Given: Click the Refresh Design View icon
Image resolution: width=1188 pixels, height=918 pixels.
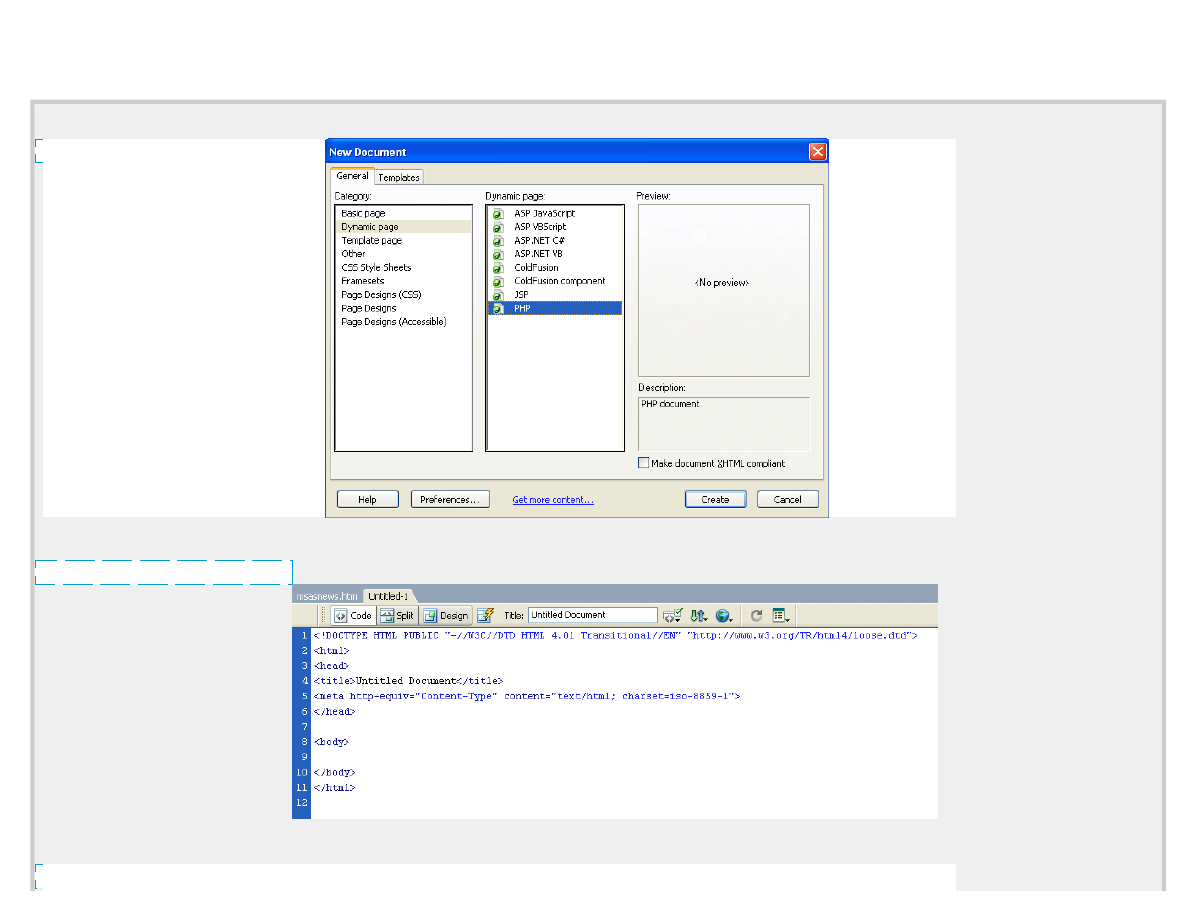Looking at the screenshot, I should click(x=757, y=616).
